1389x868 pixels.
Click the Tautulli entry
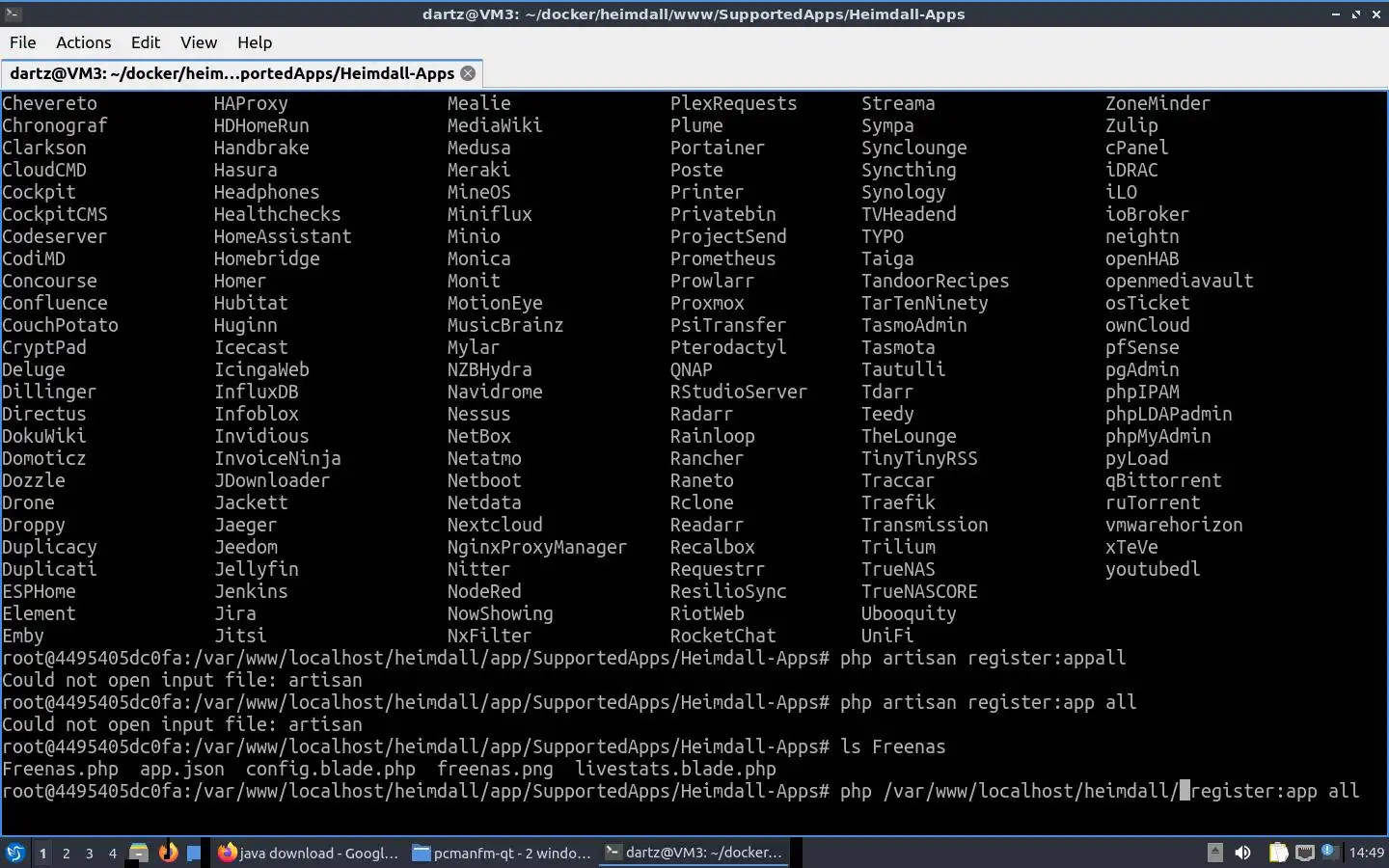click(x=903, y=369)
